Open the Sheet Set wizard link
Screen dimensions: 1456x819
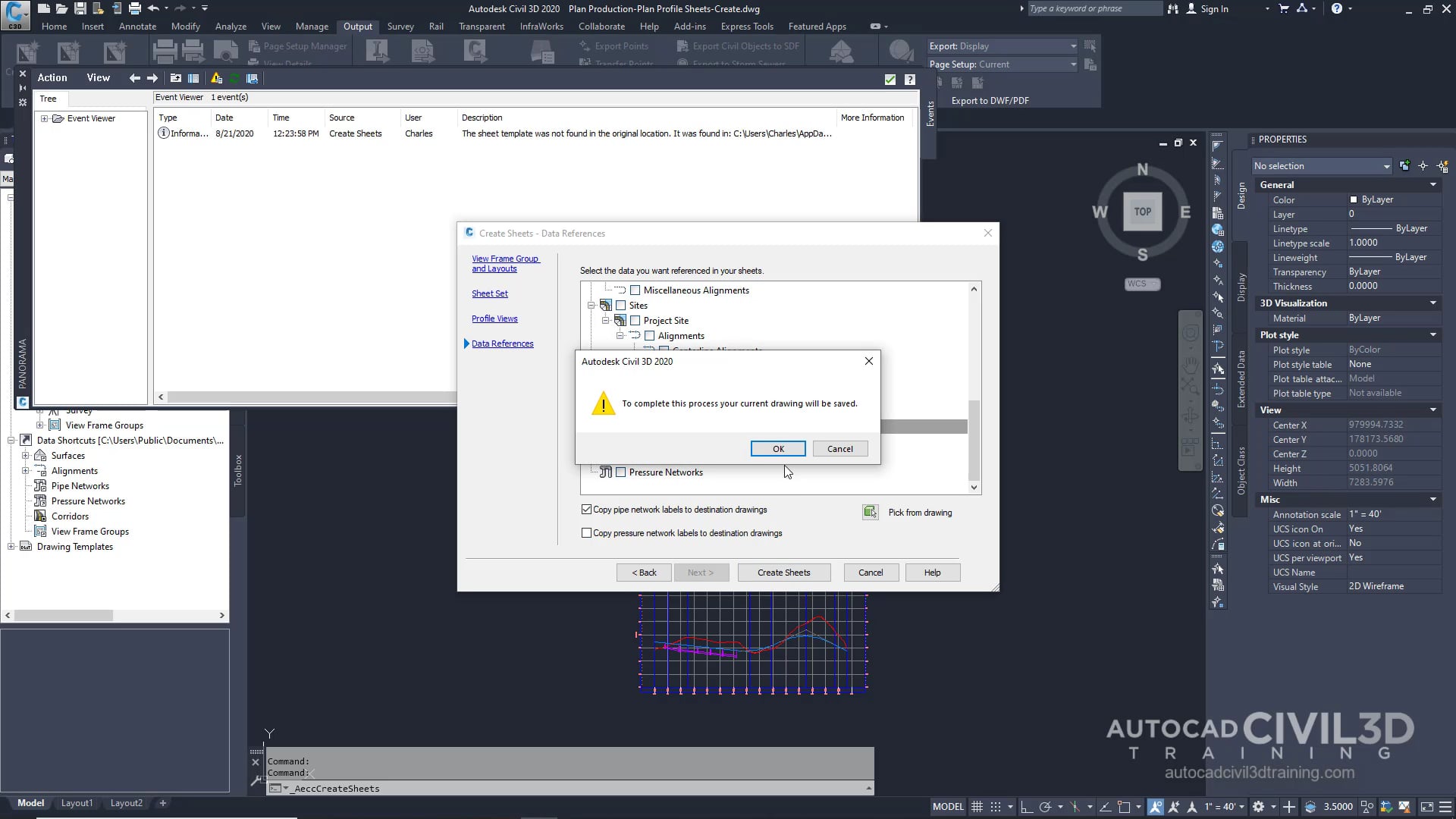tap(490, 293)
